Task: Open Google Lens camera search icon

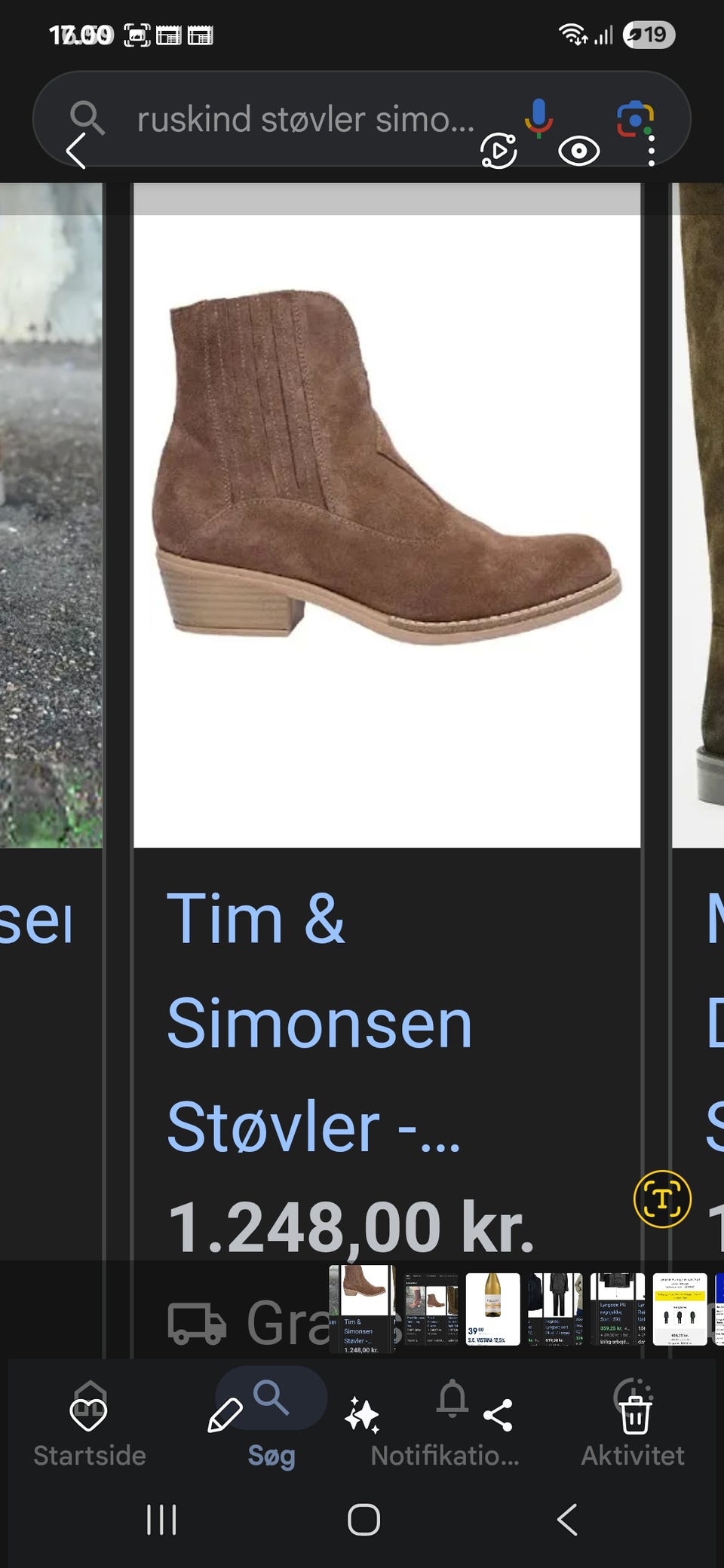Action: [635, 119]
